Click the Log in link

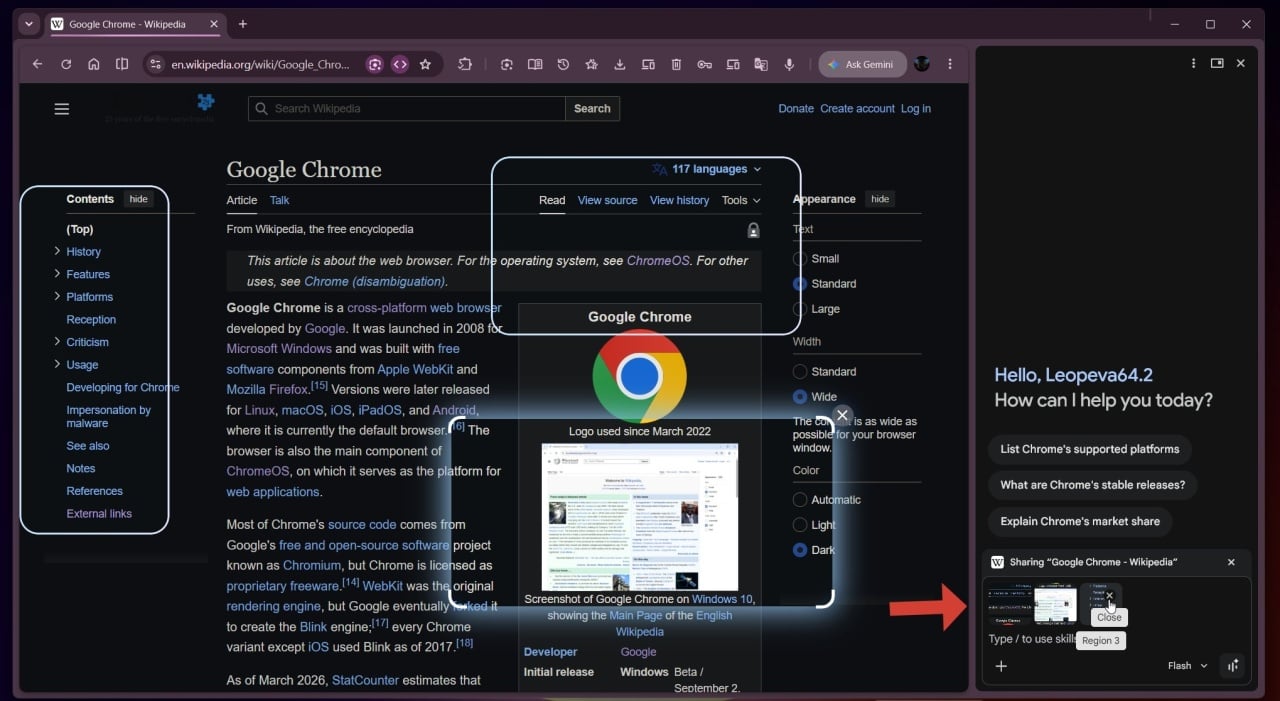(916, 109)
